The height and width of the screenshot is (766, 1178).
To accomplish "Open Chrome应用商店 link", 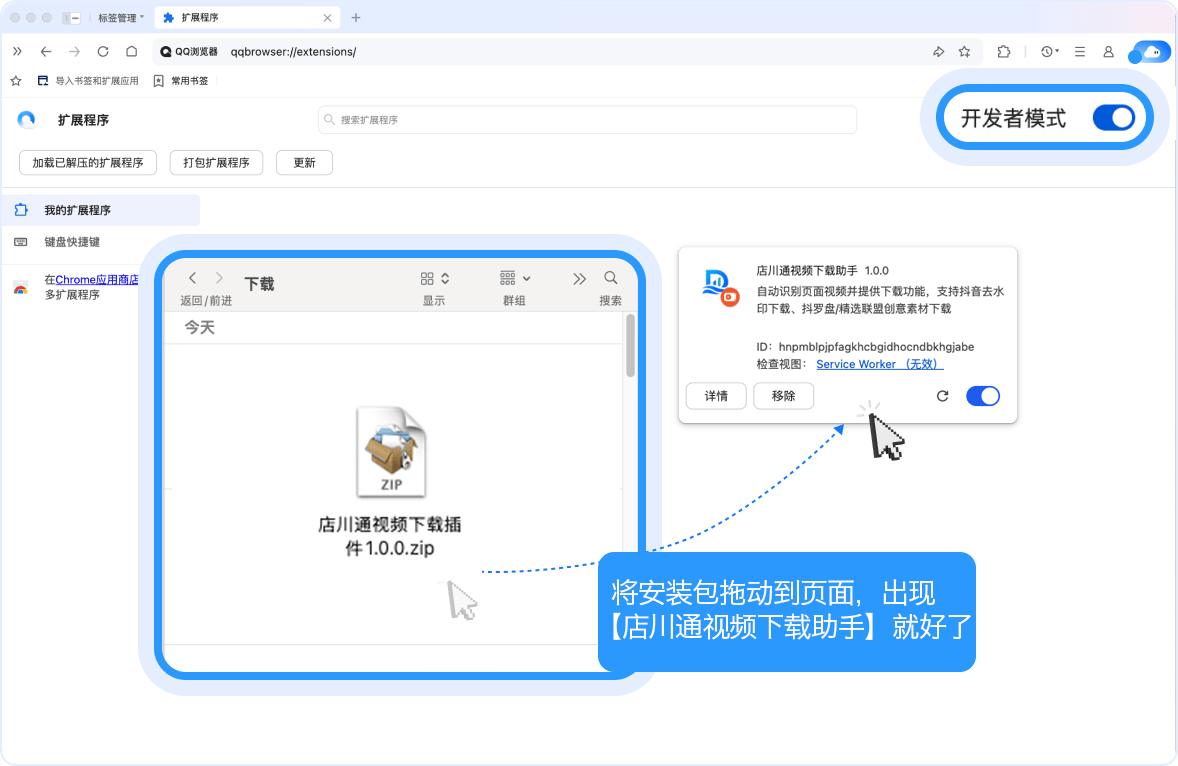I will 97,279.
